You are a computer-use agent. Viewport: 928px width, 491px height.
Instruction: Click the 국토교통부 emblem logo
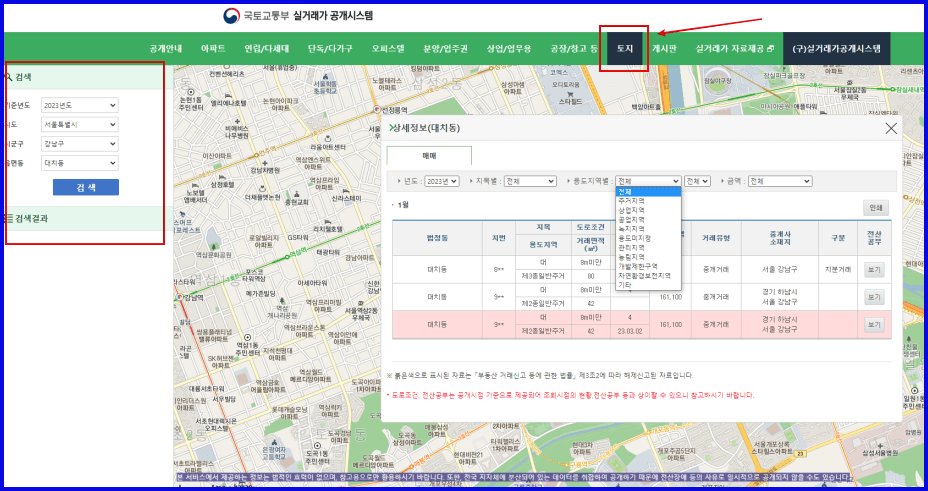click(x=231, y=16)
